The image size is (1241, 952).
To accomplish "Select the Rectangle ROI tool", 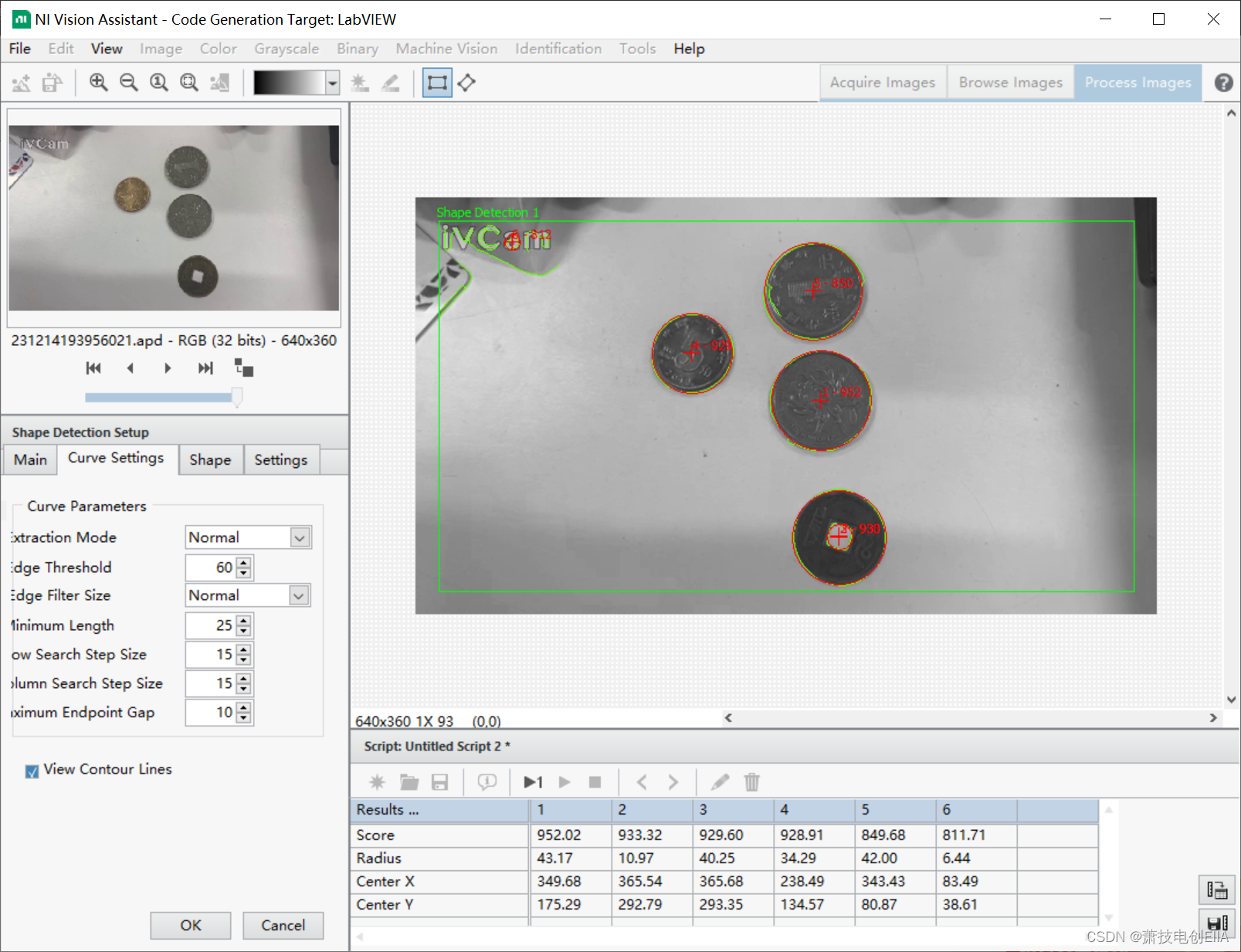I will [437, 83].
